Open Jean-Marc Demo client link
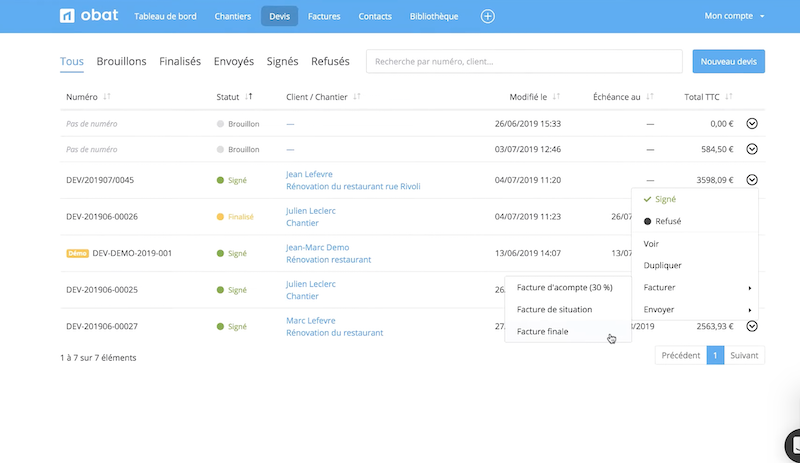 click(x=317, y=247)
